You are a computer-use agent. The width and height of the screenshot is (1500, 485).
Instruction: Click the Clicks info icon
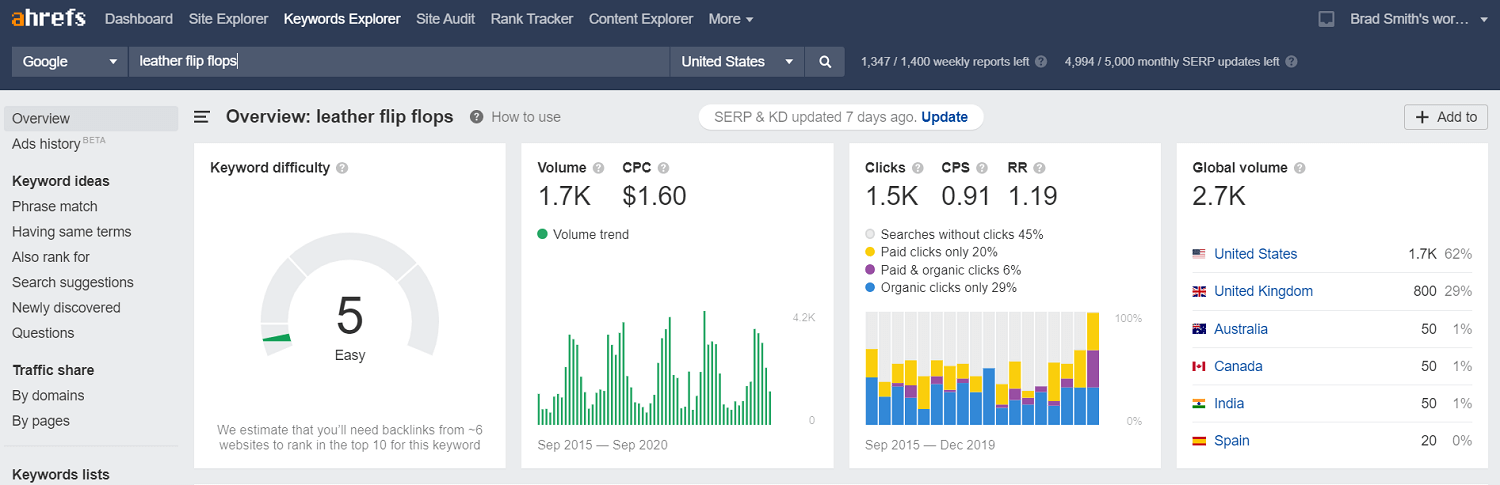click(918, 168)
